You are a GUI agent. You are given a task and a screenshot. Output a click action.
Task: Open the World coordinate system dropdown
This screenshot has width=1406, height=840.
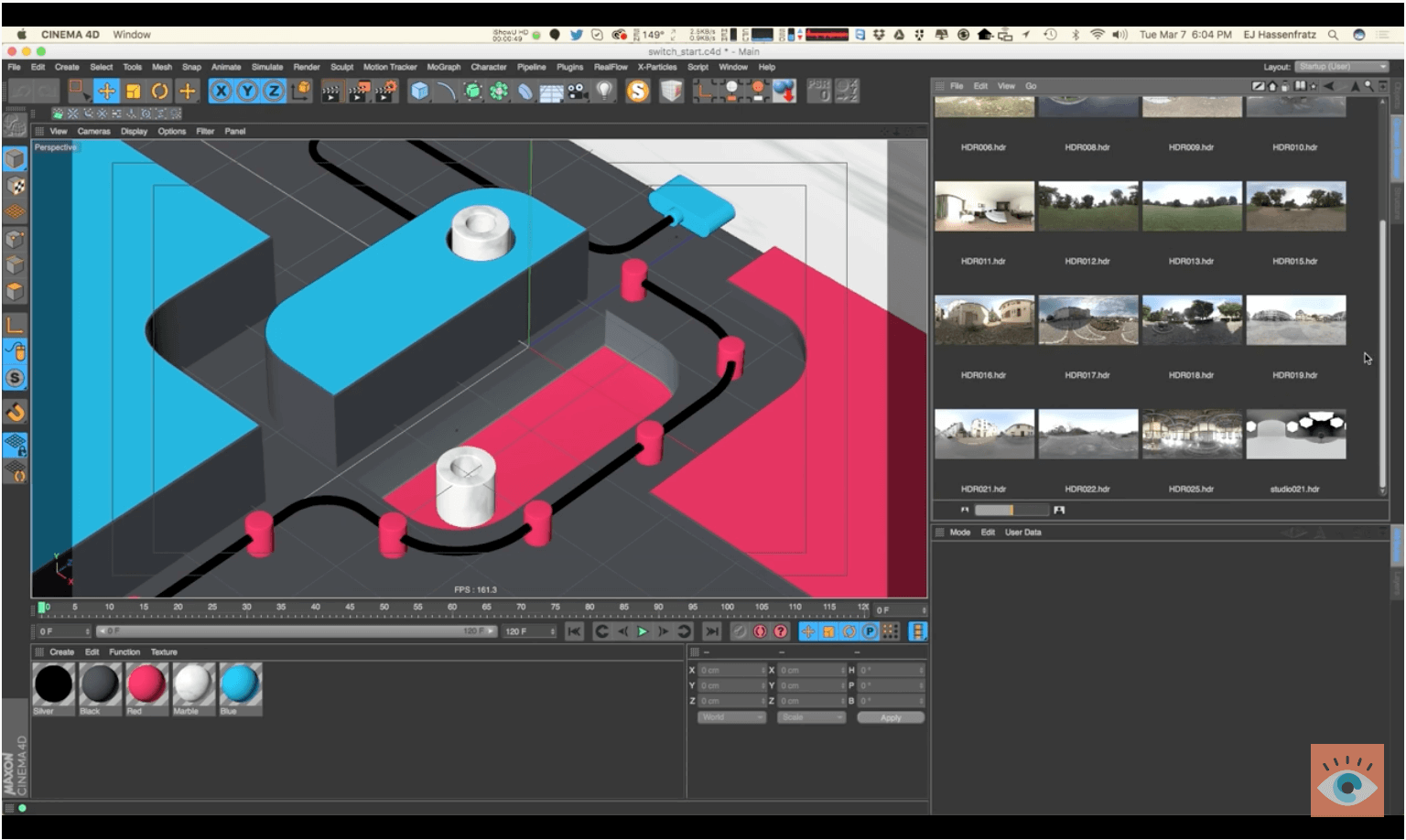(731, 717)
